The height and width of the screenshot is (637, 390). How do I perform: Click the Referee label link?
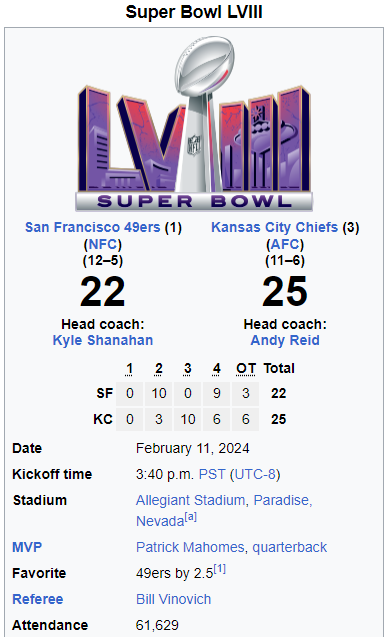click(x=38, y=599)
